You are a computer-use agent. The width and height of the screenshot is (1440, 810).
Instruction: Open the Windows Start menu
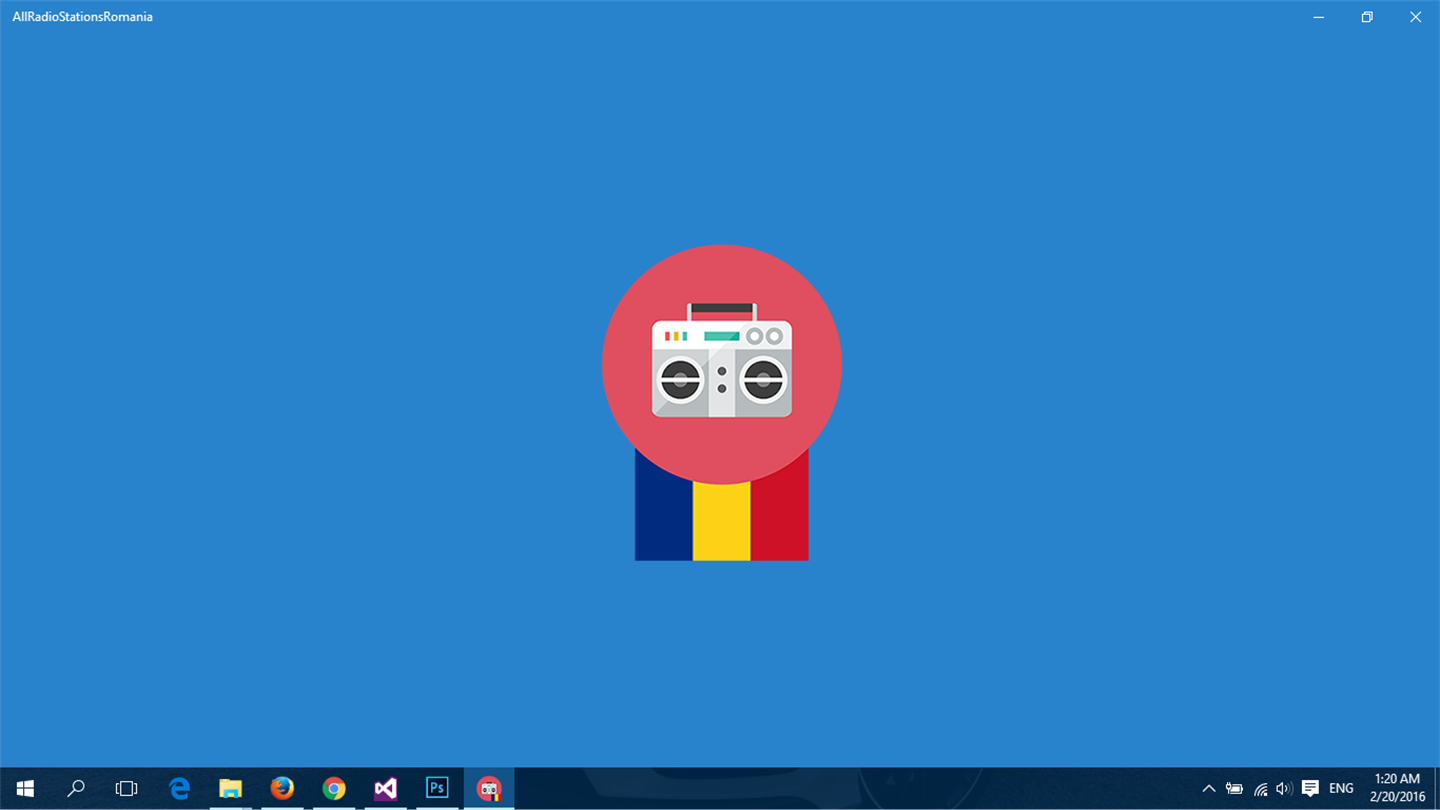pyautogui.click(x=25, y=789)
